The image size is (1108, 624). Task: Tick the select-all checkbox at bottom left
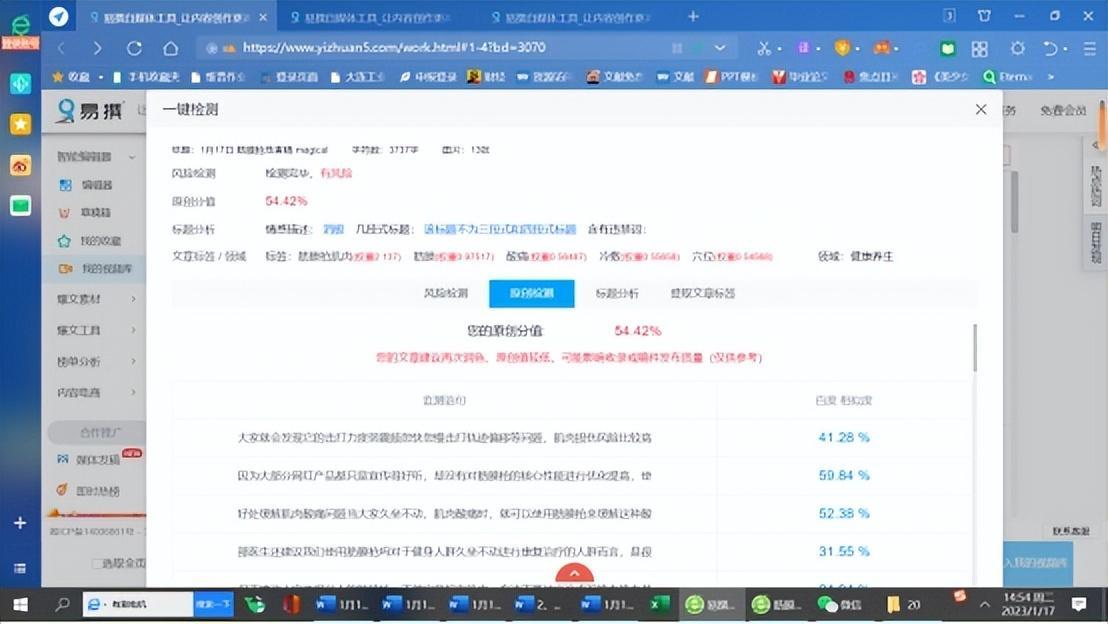coord(97,563)
